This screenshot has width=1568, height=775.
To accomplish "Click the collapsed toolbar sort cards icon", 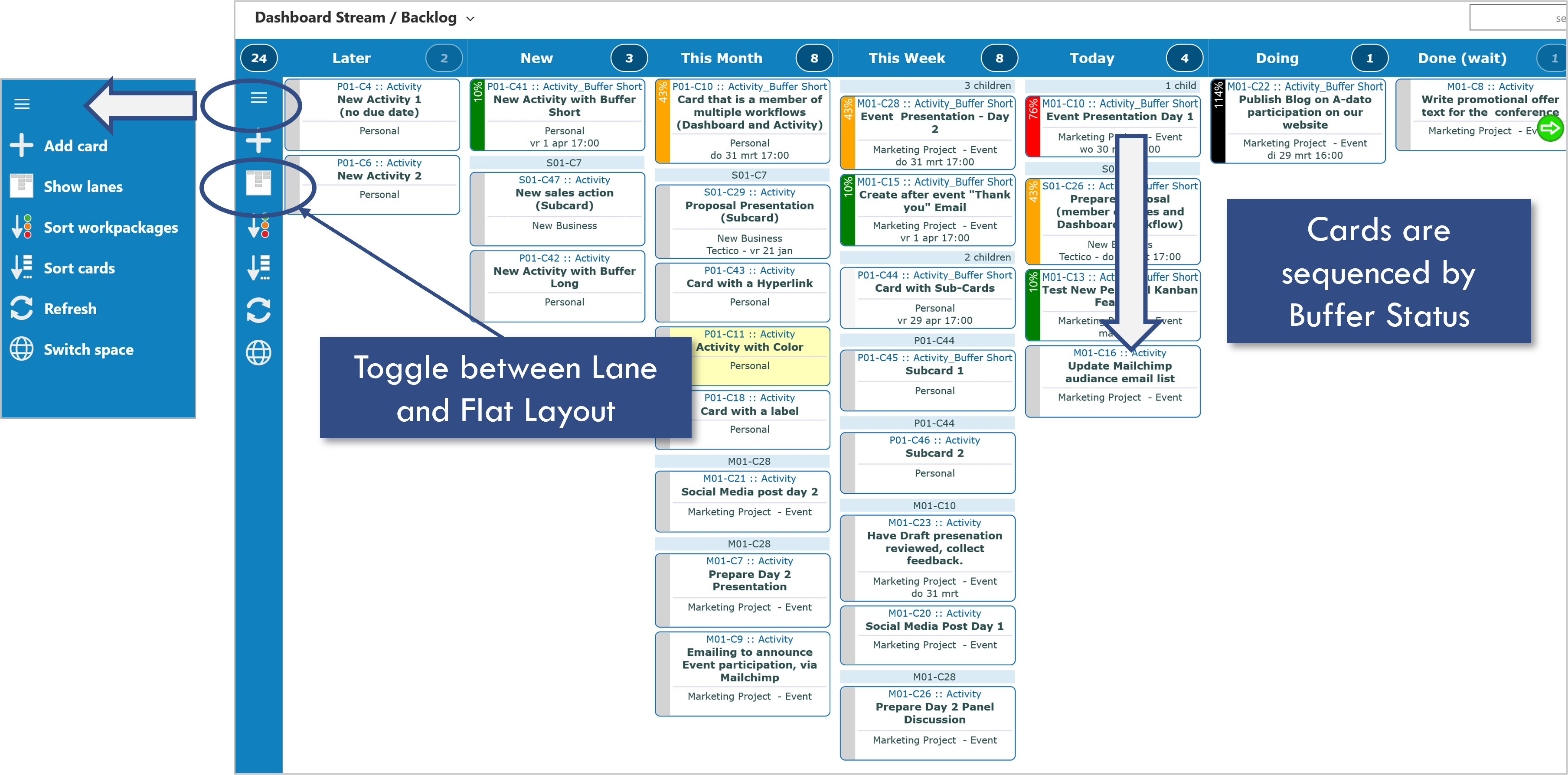I will click(x=259, y=268).
